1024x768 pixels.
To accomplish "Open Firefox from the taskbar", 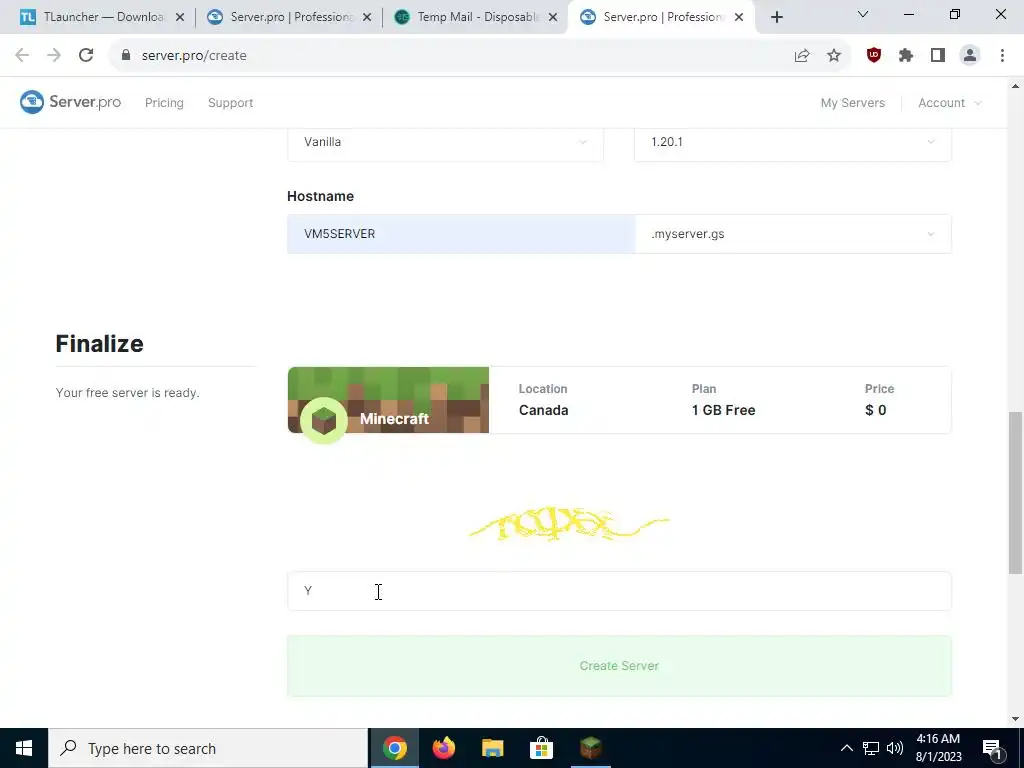I will pyautogui.click(x=443, y=748).
